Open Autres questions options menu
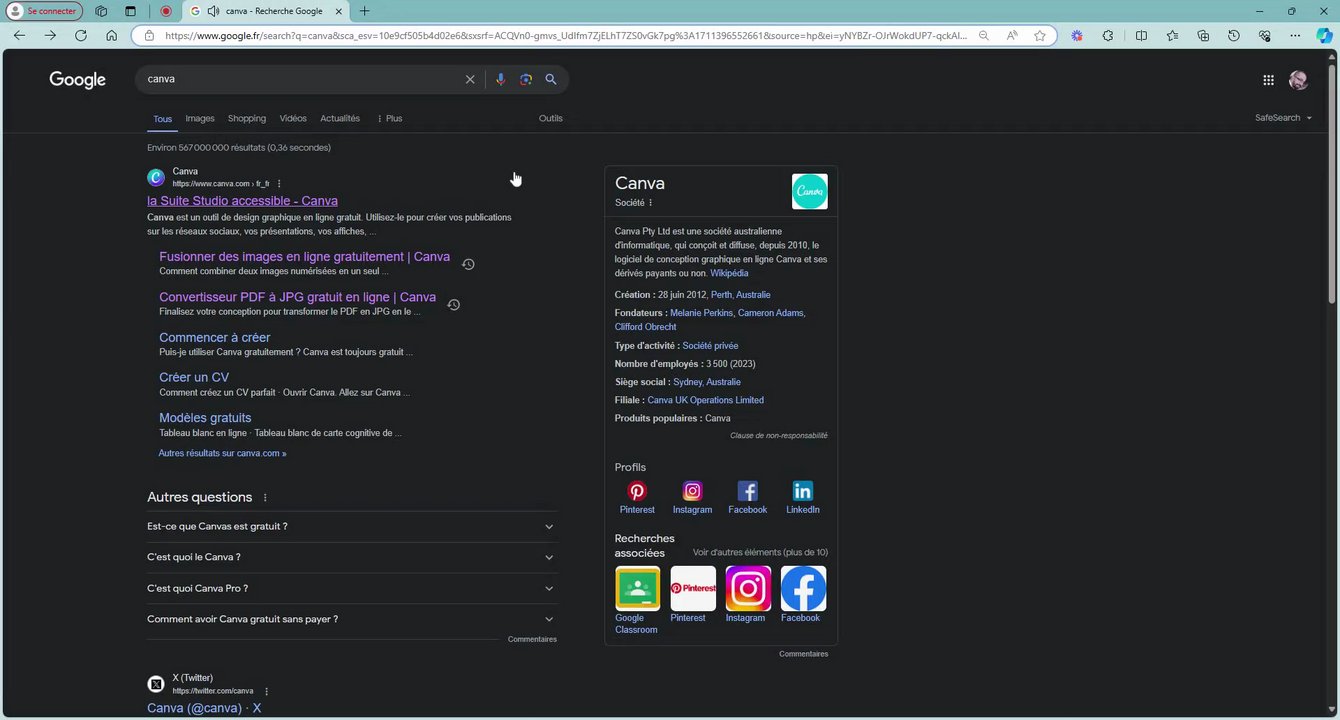The width and height of the screenshot is (1340, 720). point(265,498)
